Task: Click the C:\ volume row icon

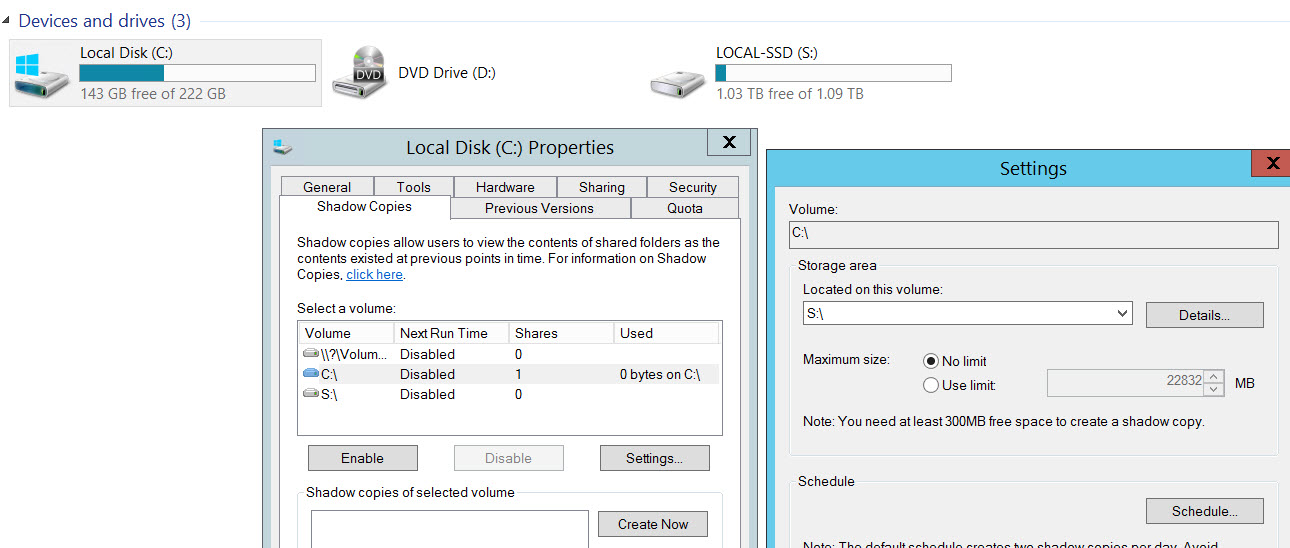Action: (311, 374)
